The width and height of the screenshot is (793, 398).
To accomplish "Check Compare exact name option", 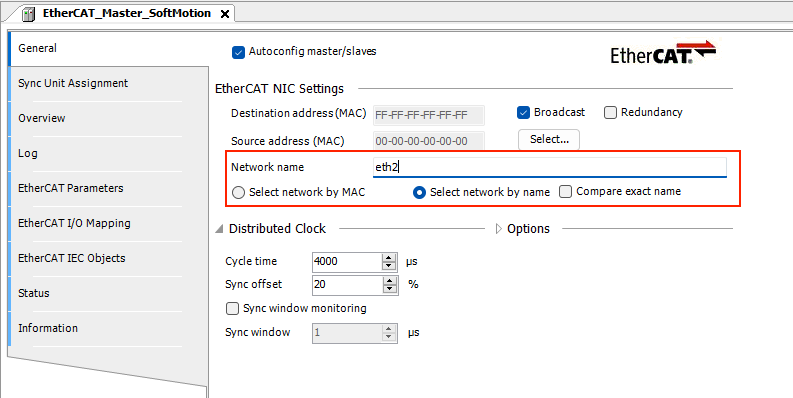I will pyautogui.click(x=565, y=192).
